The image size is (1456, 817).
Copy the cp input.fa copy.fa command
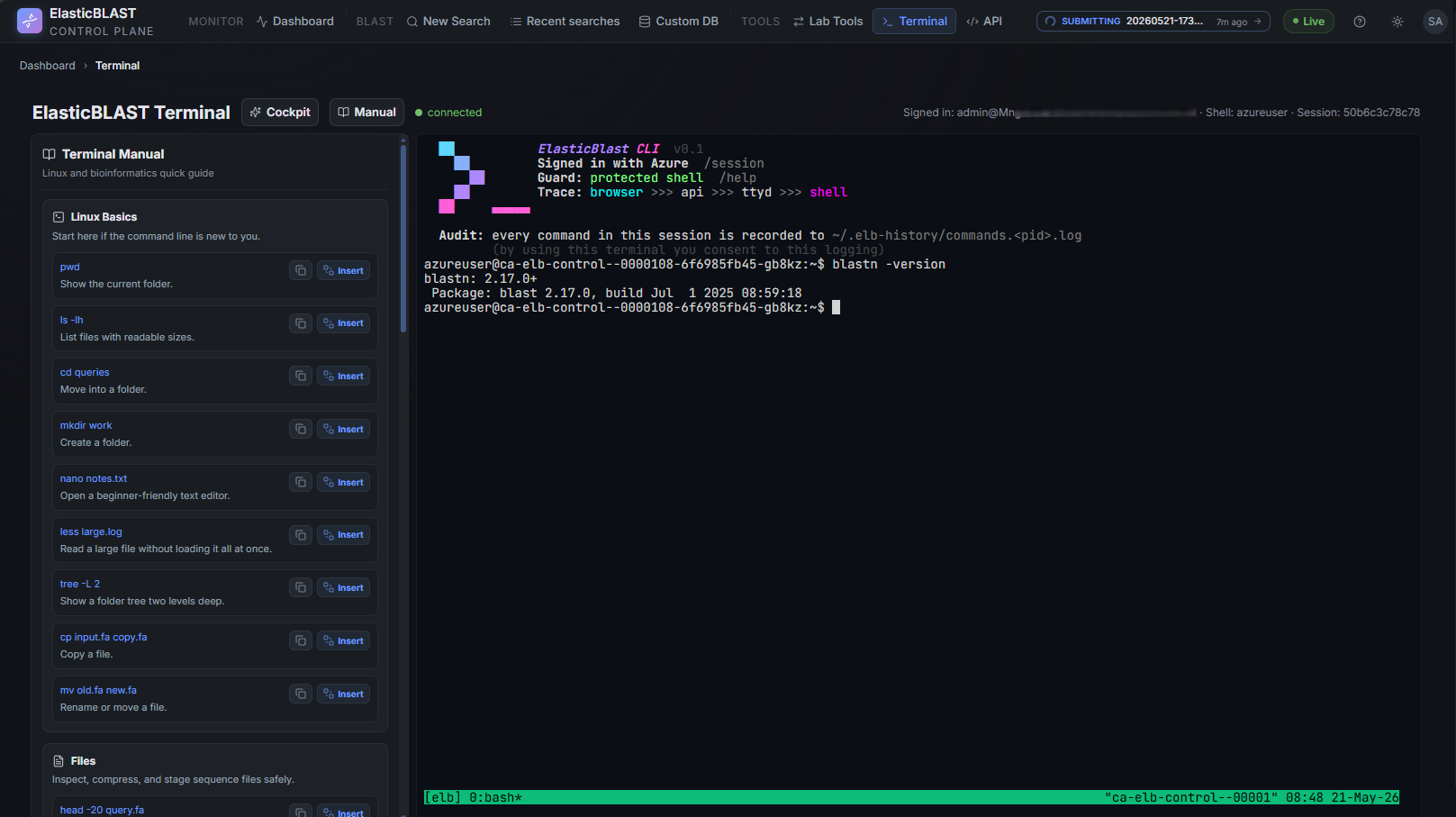(301, 640)
